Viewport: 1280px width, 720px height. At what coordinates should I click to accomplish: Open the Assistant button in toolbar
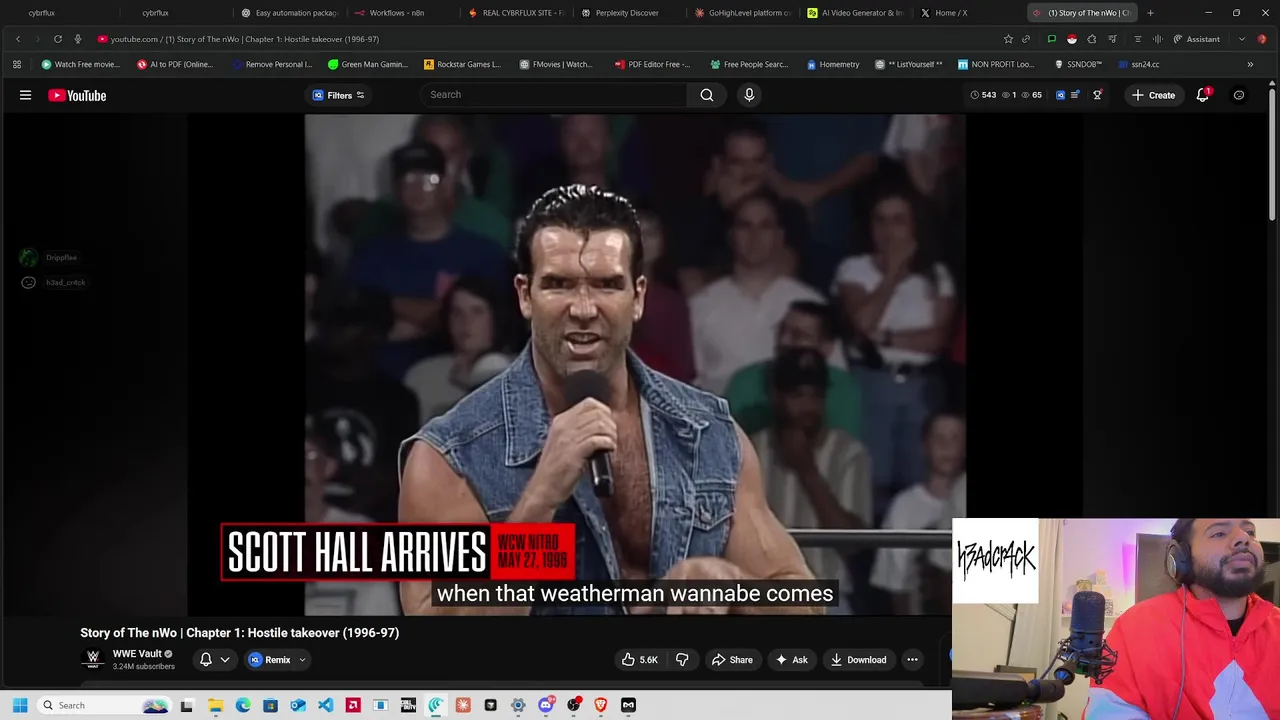[1197, 39]
